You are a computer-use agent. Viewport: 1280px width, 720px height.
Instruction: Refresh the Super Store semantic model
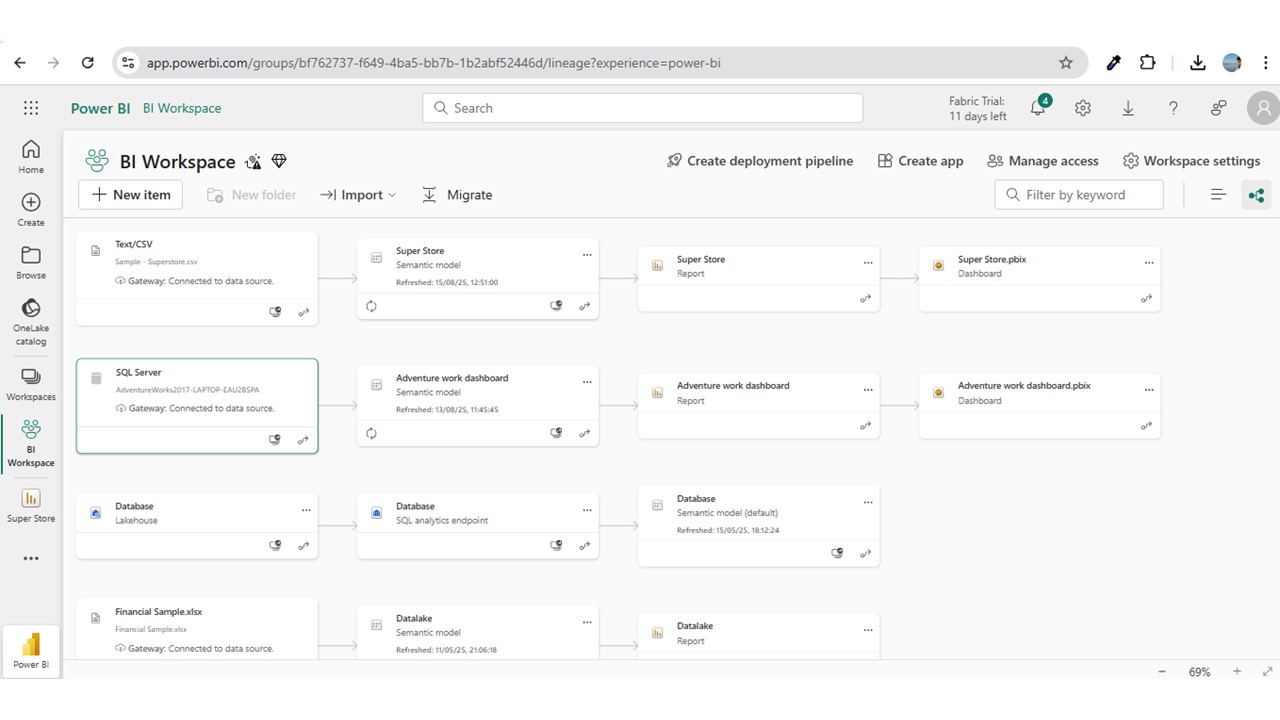tap(371, 306)
